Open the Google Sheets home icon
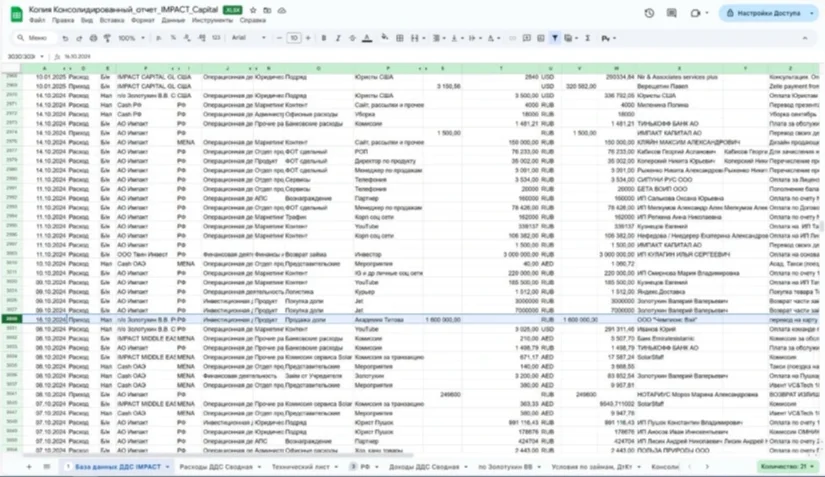Screen dimensions: 825x477 point(16,14)
